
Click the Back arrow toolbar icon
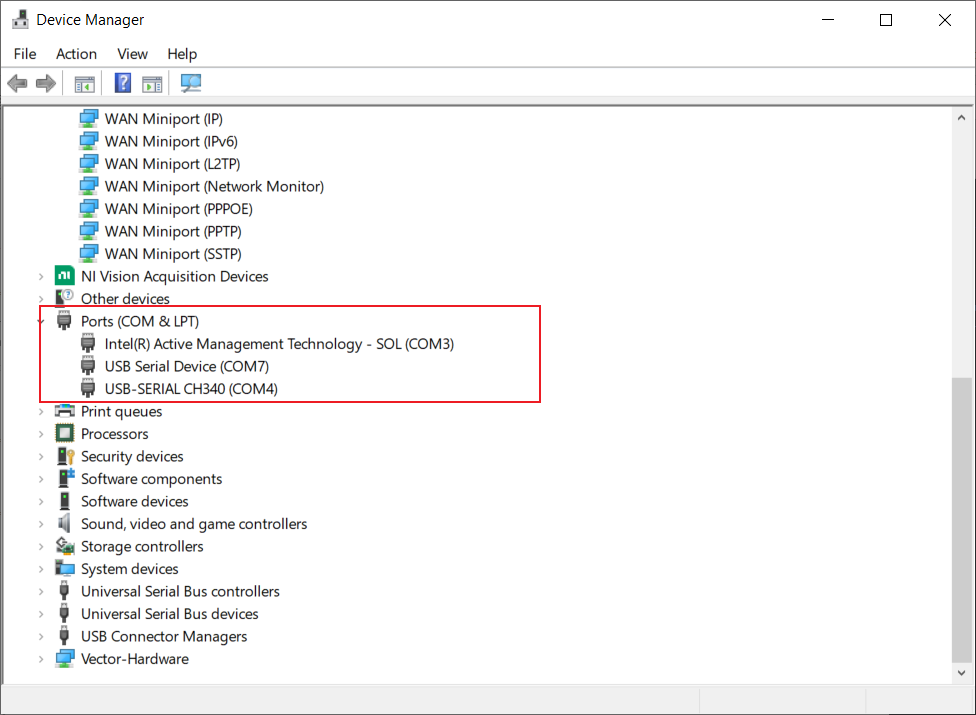coord(17,83)
